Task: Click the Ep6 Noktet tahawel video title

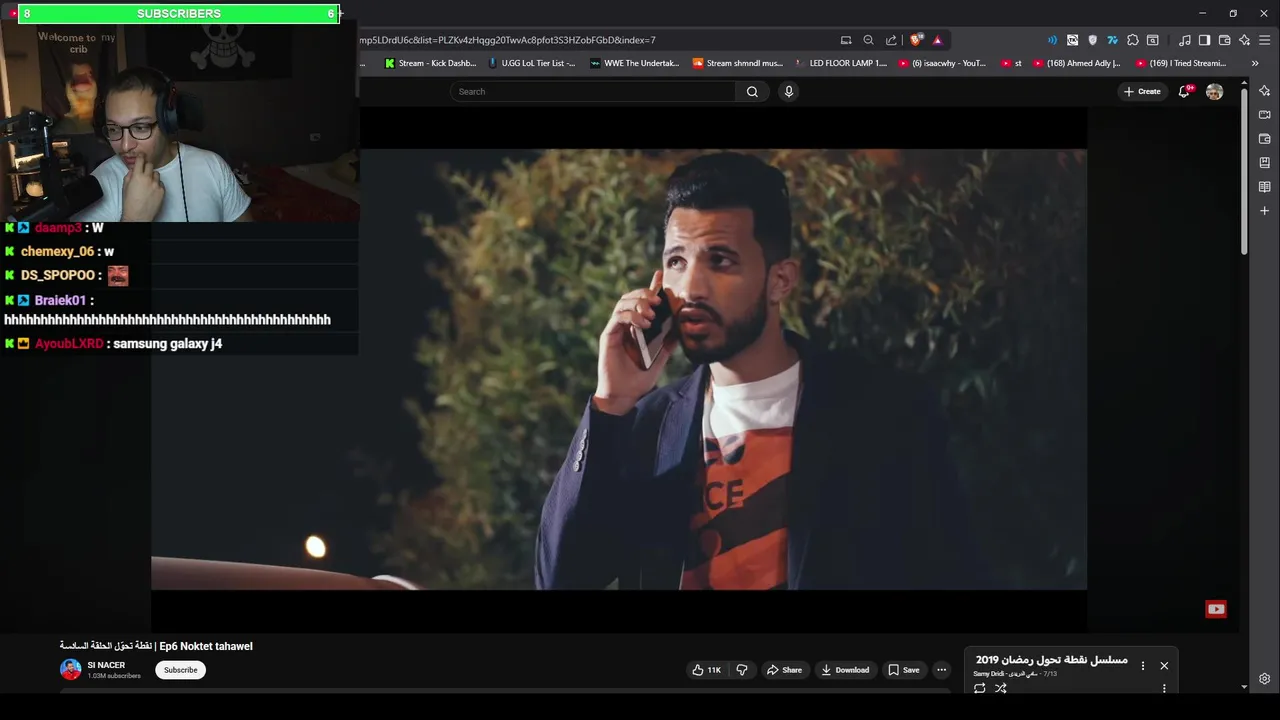Action: (x=156, y=646)
